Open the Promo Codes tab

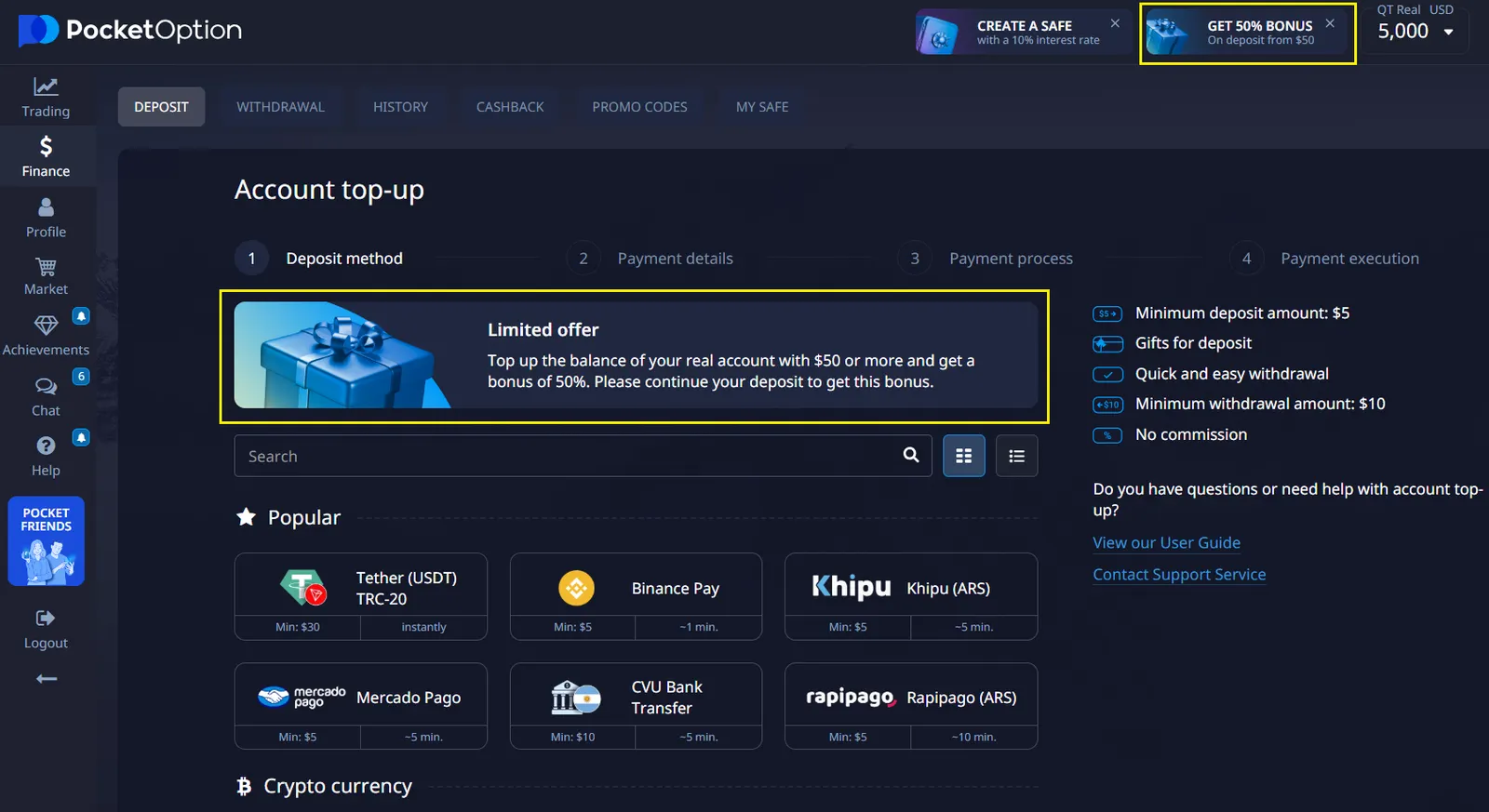pyautogui.click(x=639, y=107)
